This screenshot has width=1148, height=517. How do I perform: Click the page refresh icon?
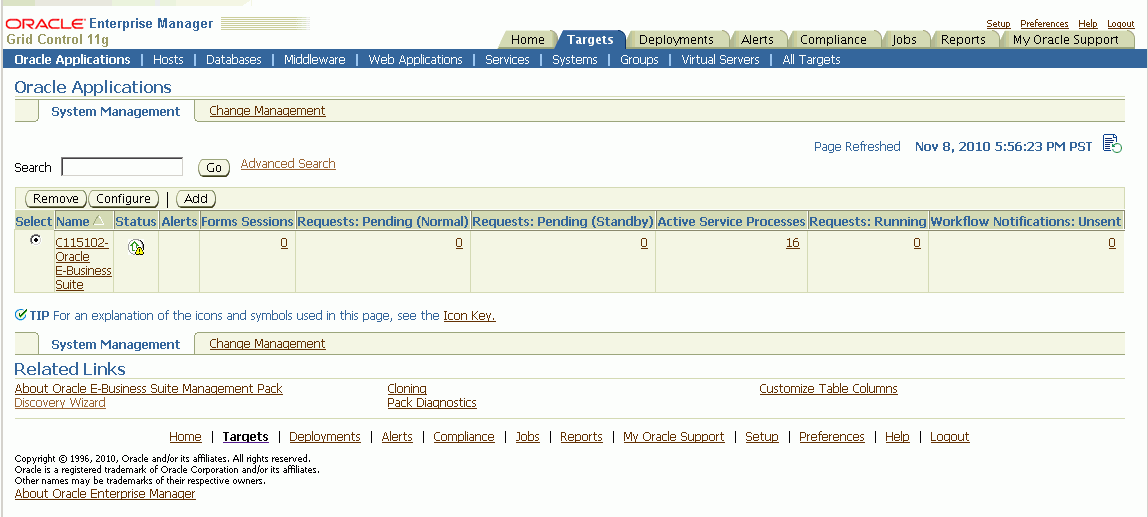click(1112, 144)
